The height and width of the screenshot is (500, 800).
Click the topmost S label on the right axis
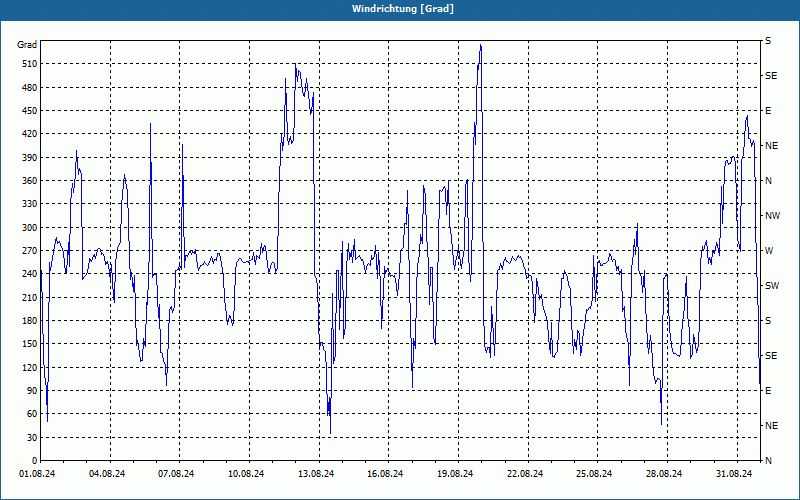[768, 41]
